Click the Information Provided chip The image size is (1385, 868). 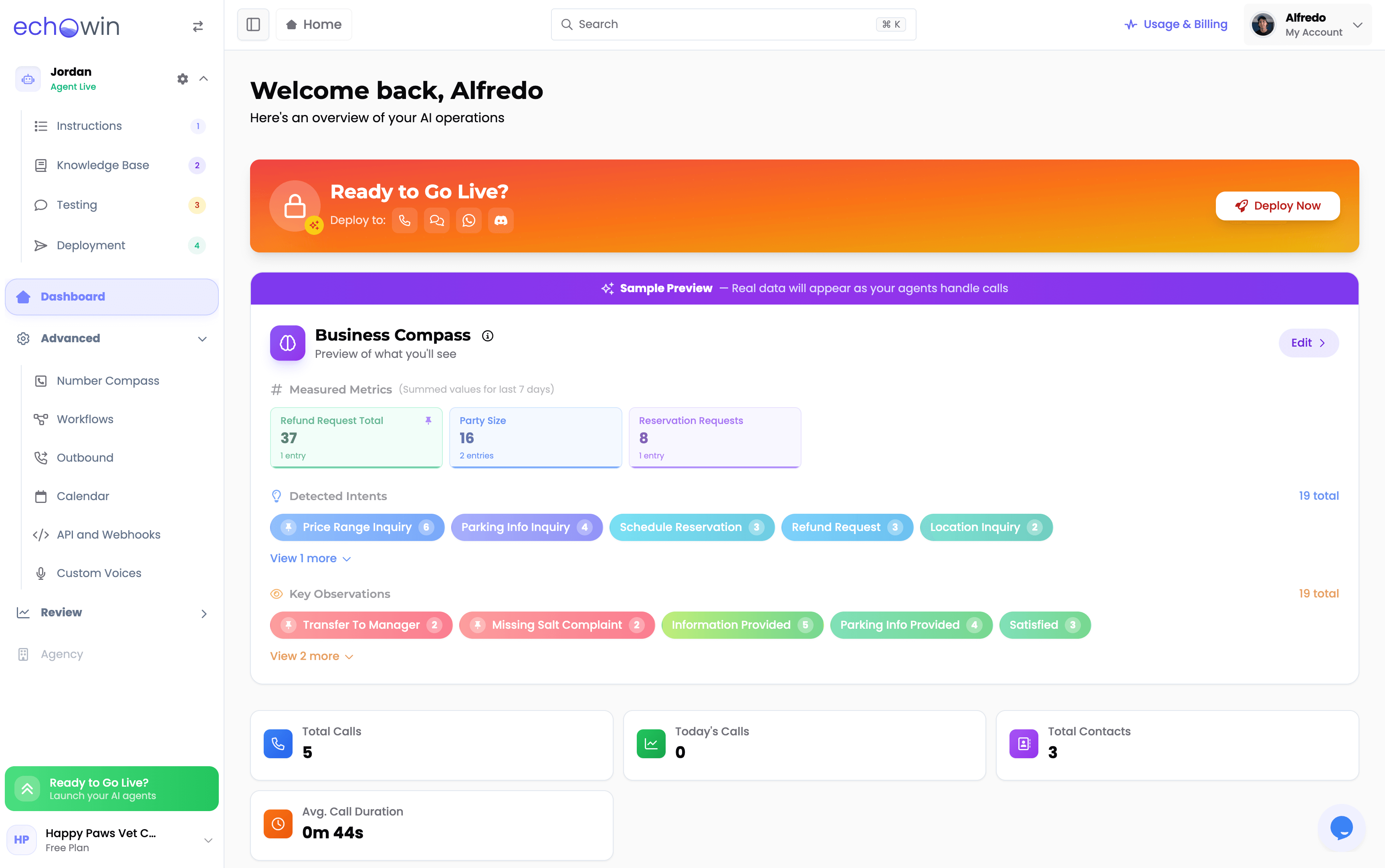point(742,625)
